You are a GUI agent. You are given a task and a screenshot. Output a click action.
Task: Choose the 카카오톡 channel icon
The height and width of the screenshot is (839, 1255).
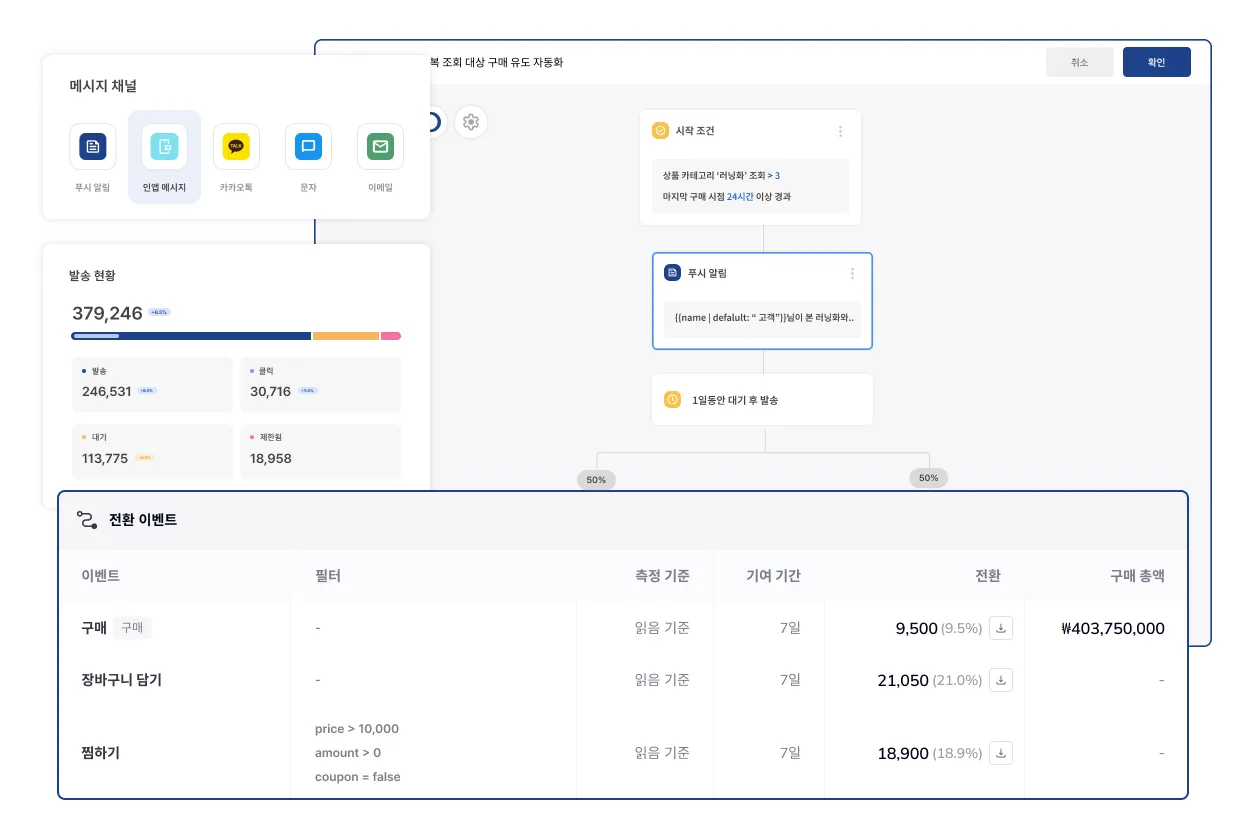click(x=236, y=147)
